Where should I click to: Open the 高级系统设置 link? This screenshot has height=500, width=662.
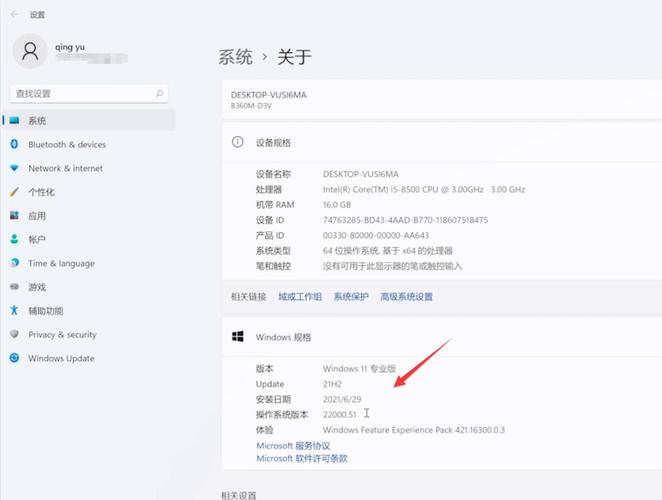pos(406,296)
